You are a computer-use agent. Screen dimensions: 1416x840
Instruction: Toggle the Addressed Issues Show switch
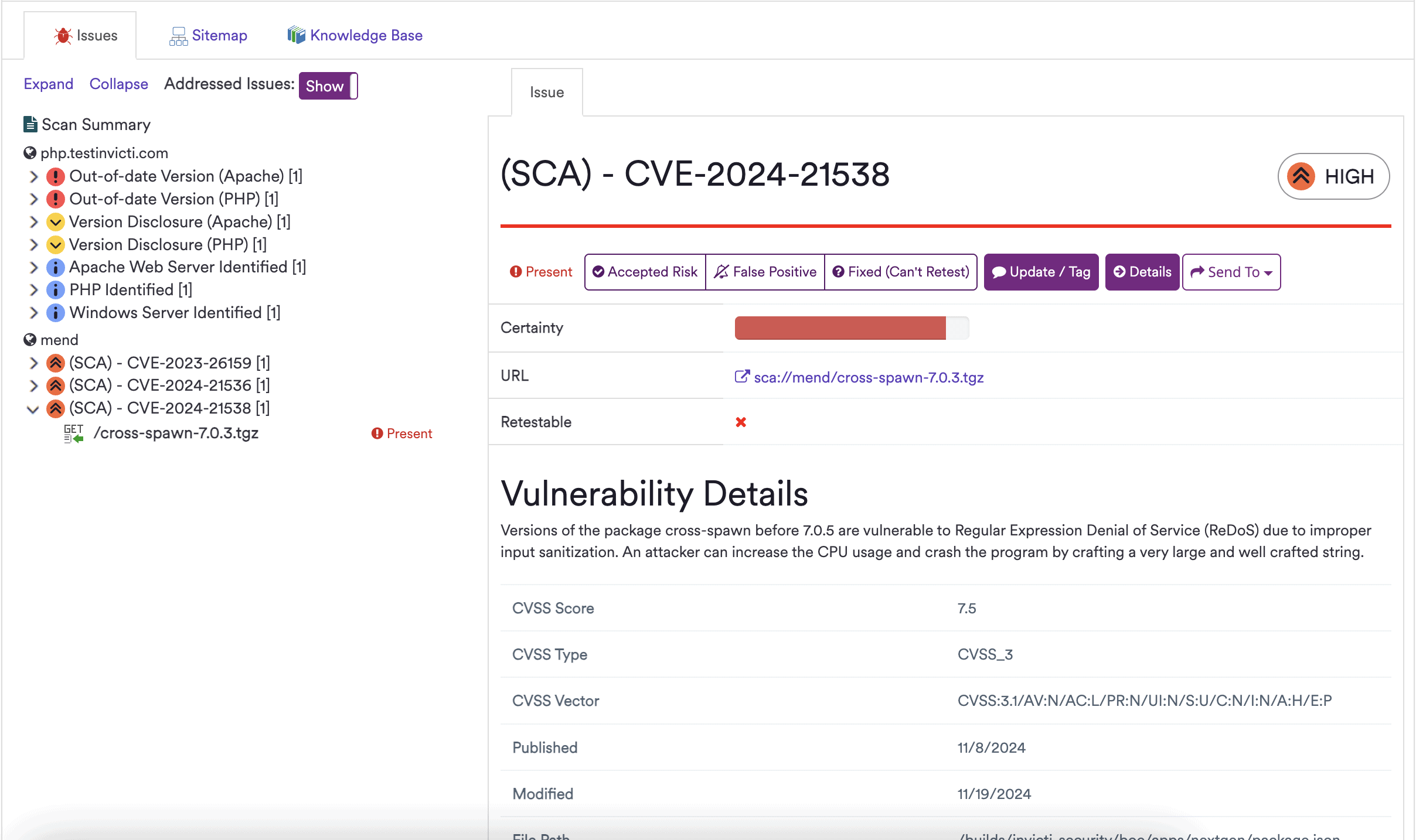point(328,86)
